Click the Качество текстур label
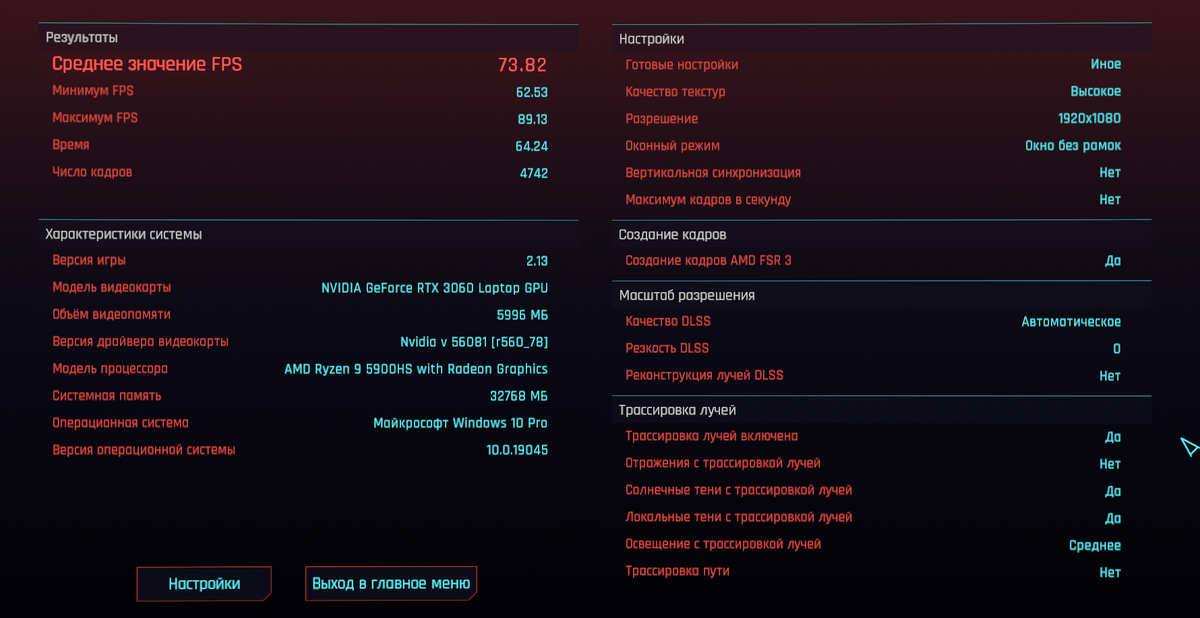This screenshot has height=618, width=1200. coord(676,91)
